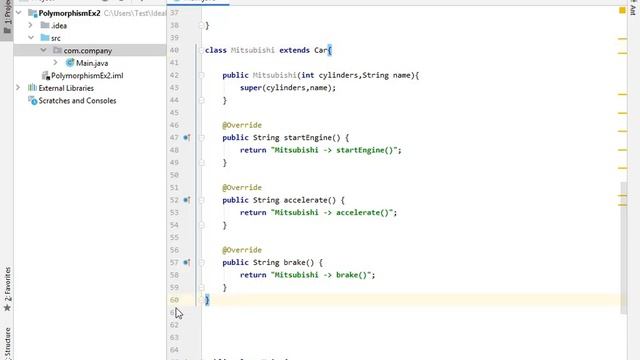Click the override gutter icon for brake

187,262
